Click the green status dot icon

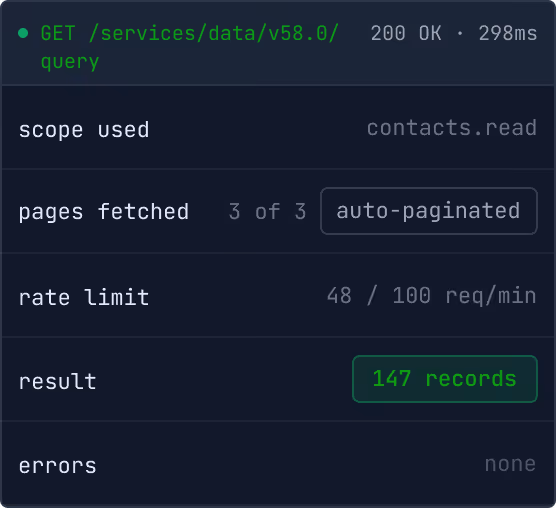point(23,33)
